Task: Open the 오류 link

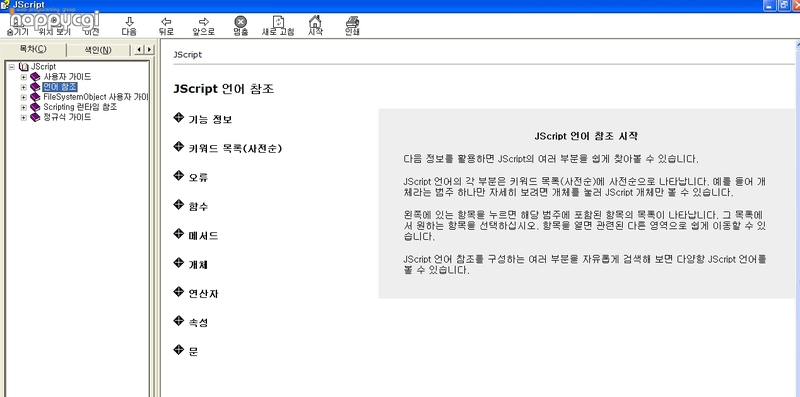Action: coord(198,178)
